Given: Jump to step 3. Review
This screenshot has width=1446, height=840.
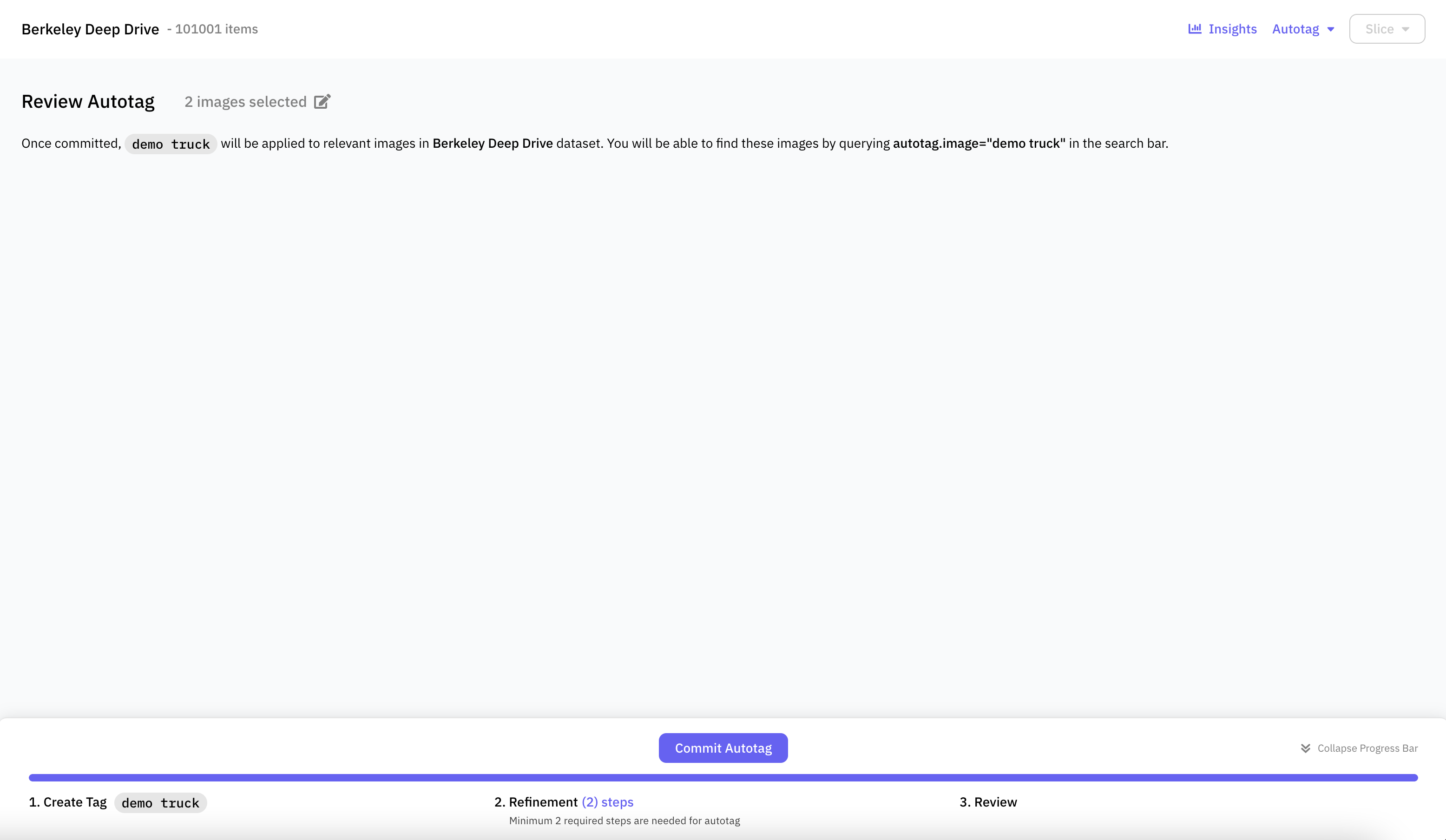Looking at the screenshot, I should coord(988,802).
